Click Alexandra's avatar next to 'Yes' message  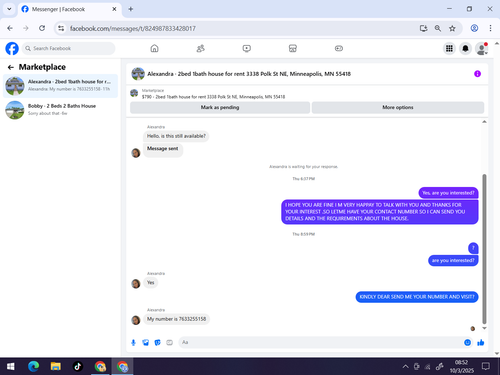[136, 284]
